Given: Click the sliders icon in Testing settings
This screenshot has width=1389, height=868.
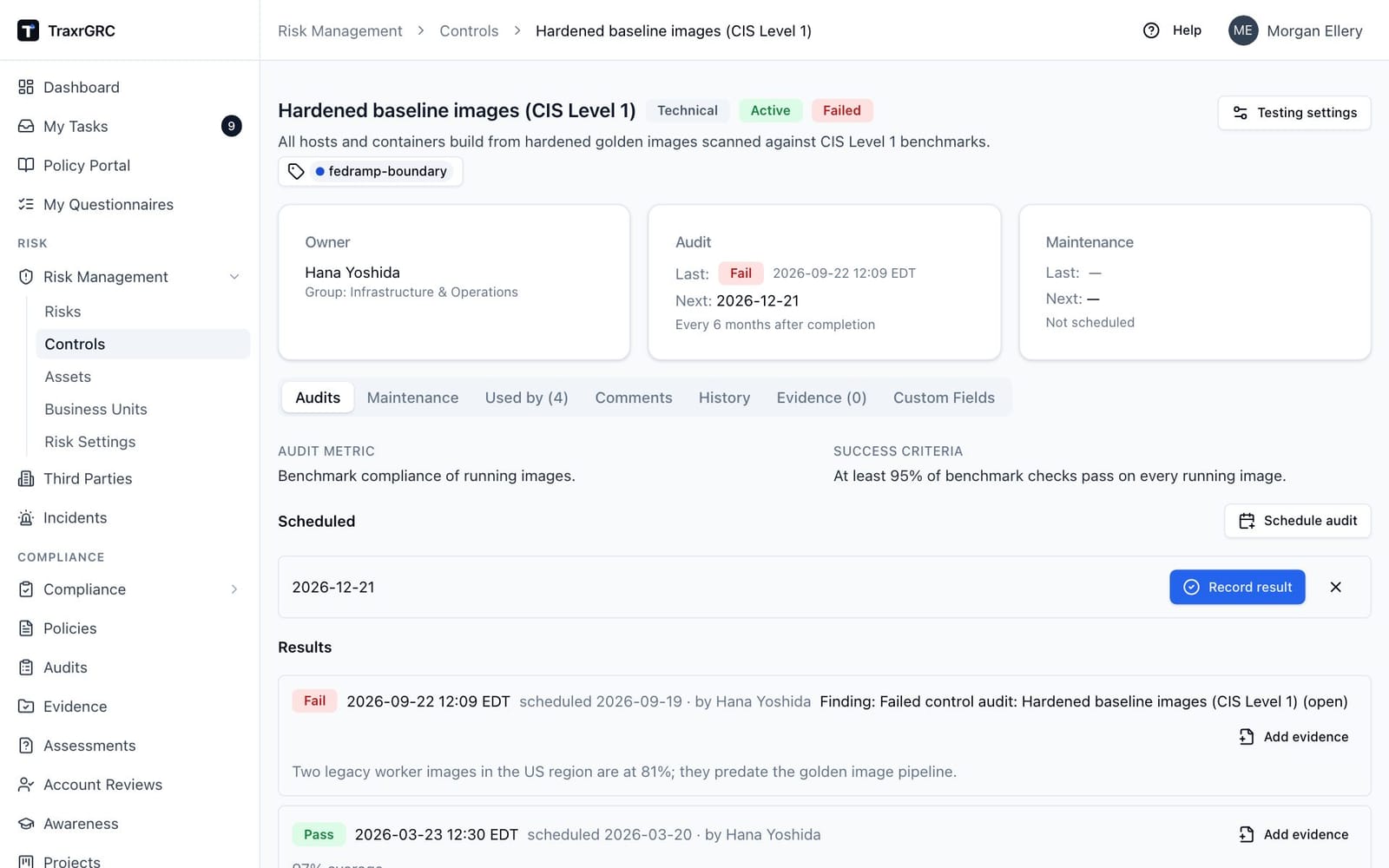Looking at the screenshot, I should click(x=1241, y=113).
